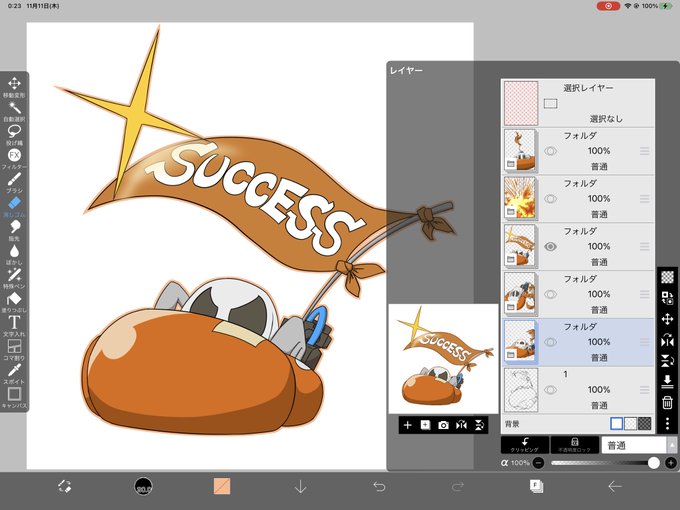
Task: Select the 投げ縄 lasso tool
Action: tap(14, 134)
